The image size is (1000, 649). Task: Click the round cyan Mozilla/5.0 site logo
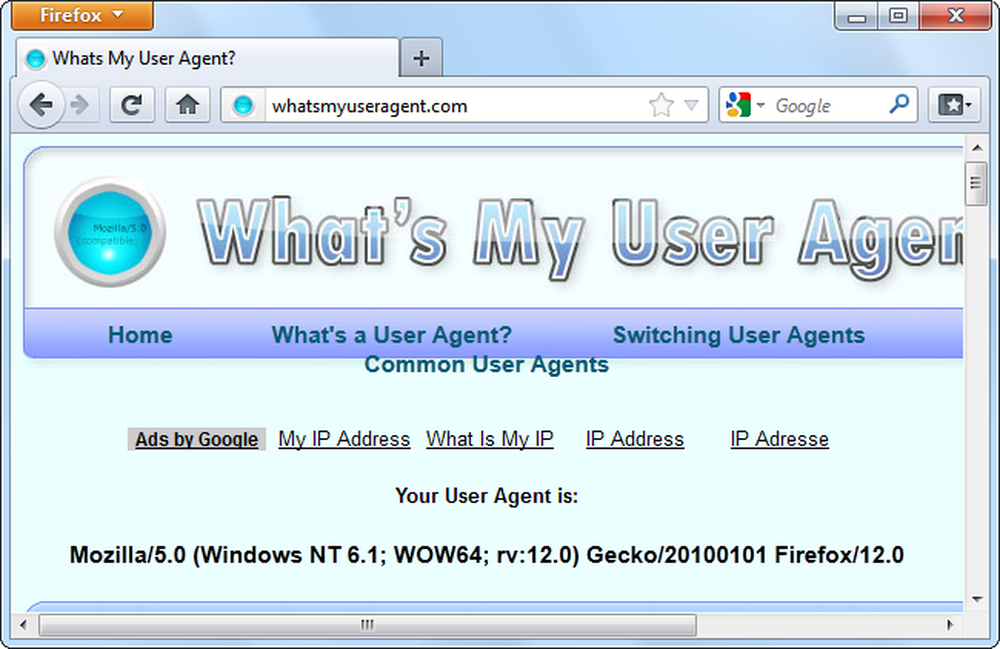pos(110,232)
